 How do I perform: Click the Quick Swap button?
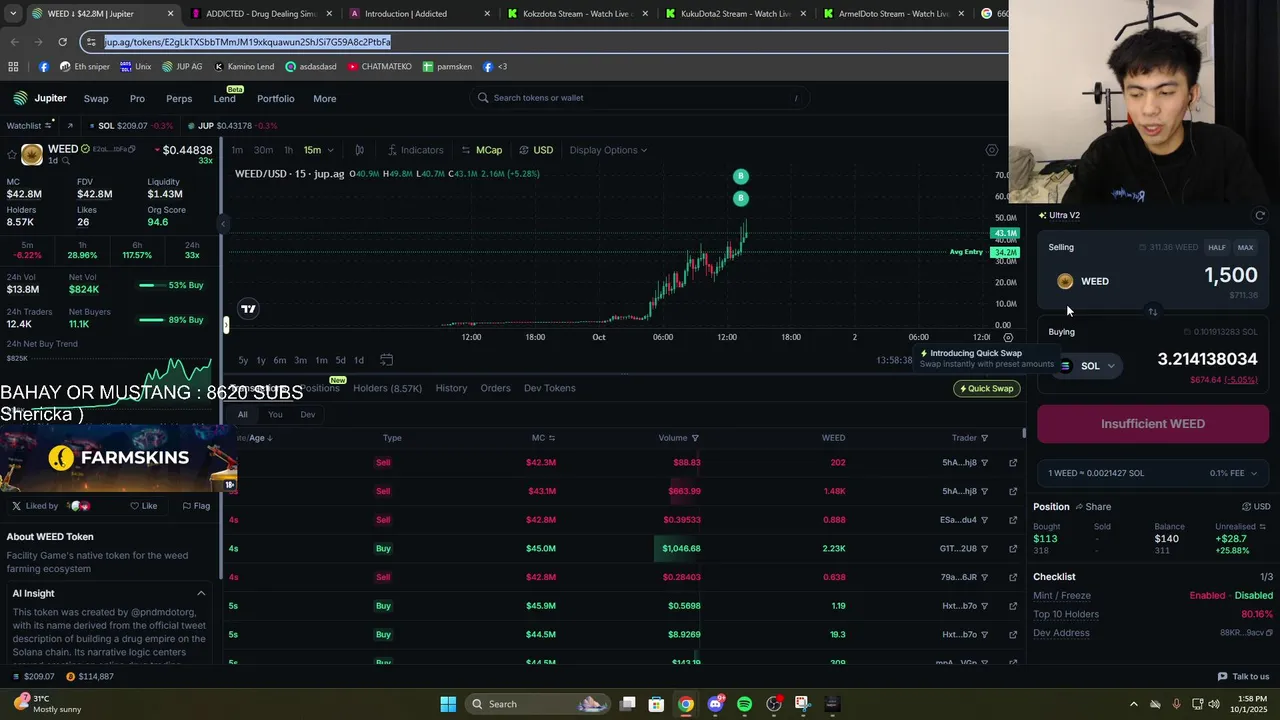[986, 389]
